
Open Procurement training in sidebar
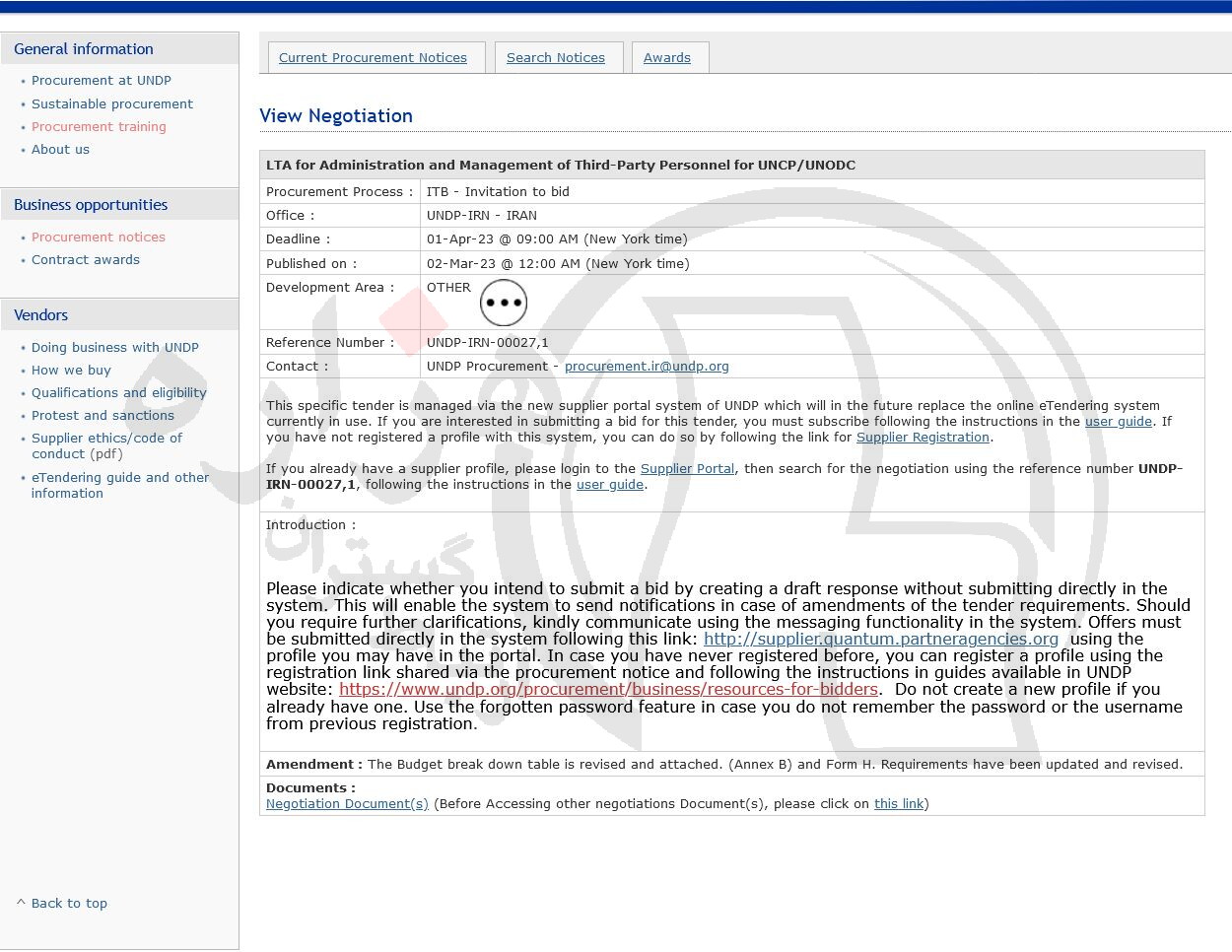tap(99, 126)
